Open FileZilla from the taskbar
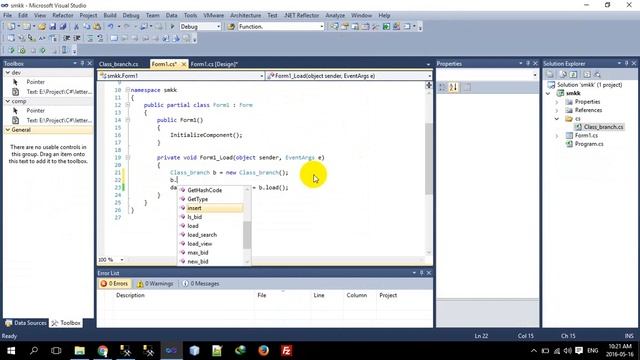Viewport: 640px width, 360px height. coord(287,351)
